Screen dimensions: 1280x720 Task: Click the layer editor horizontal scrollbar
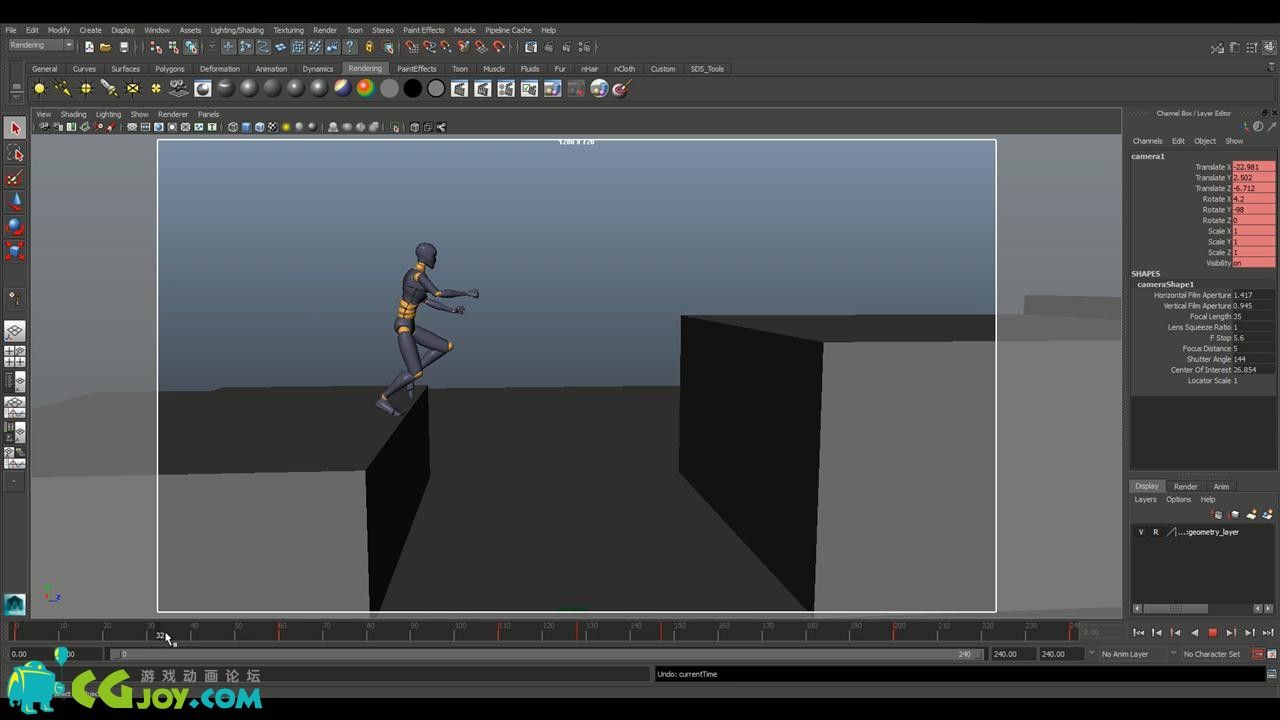tap(1176, 608)
